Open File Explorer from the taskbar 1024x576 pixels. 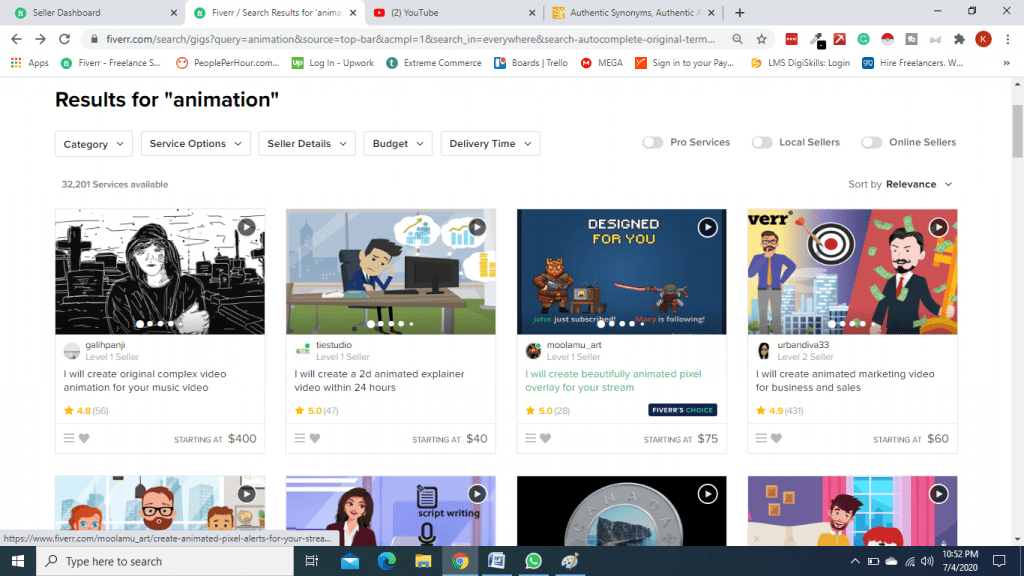tap(423, 561)
